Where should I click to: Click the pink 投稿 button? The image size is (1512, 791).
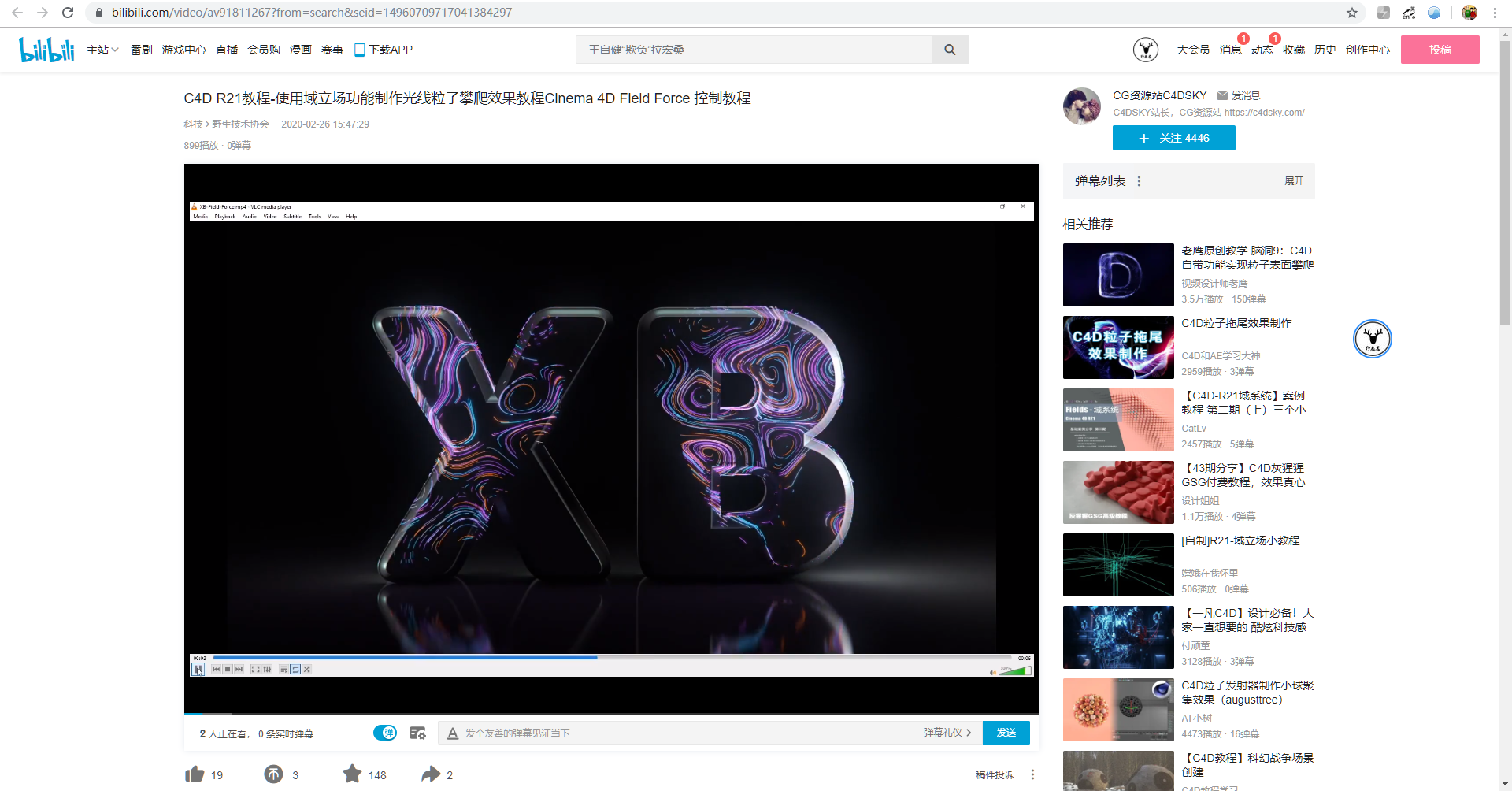point(1440,50)
